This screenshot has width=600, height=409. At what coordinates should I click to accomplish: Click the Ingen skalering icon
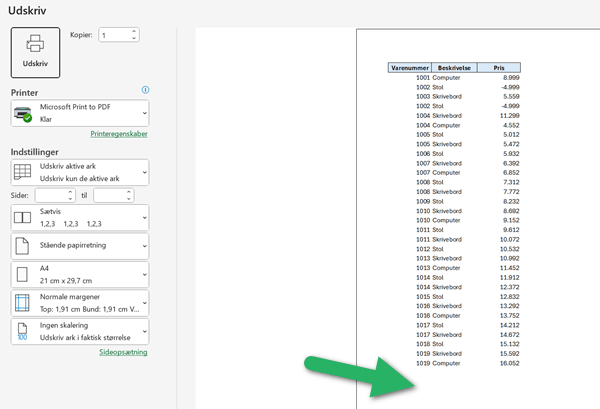coord(22,331)
